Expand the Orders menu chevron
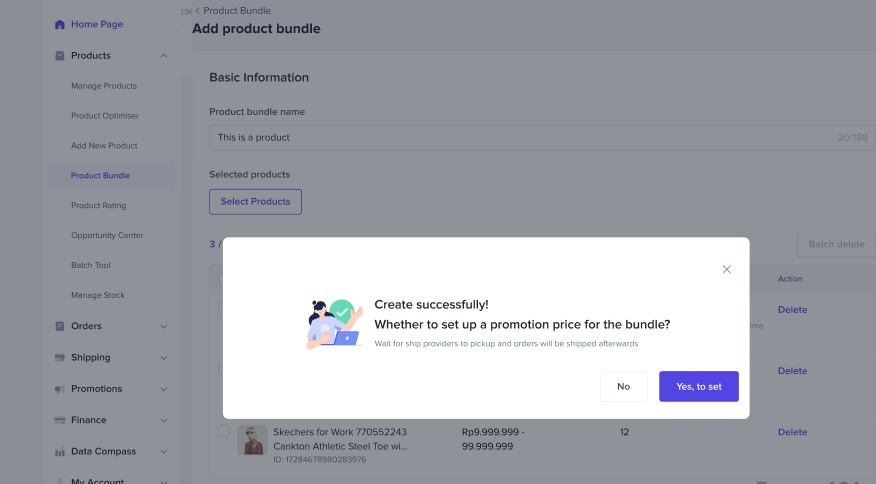Viewport: 876px width, 484px height. [x=164, y=326]
